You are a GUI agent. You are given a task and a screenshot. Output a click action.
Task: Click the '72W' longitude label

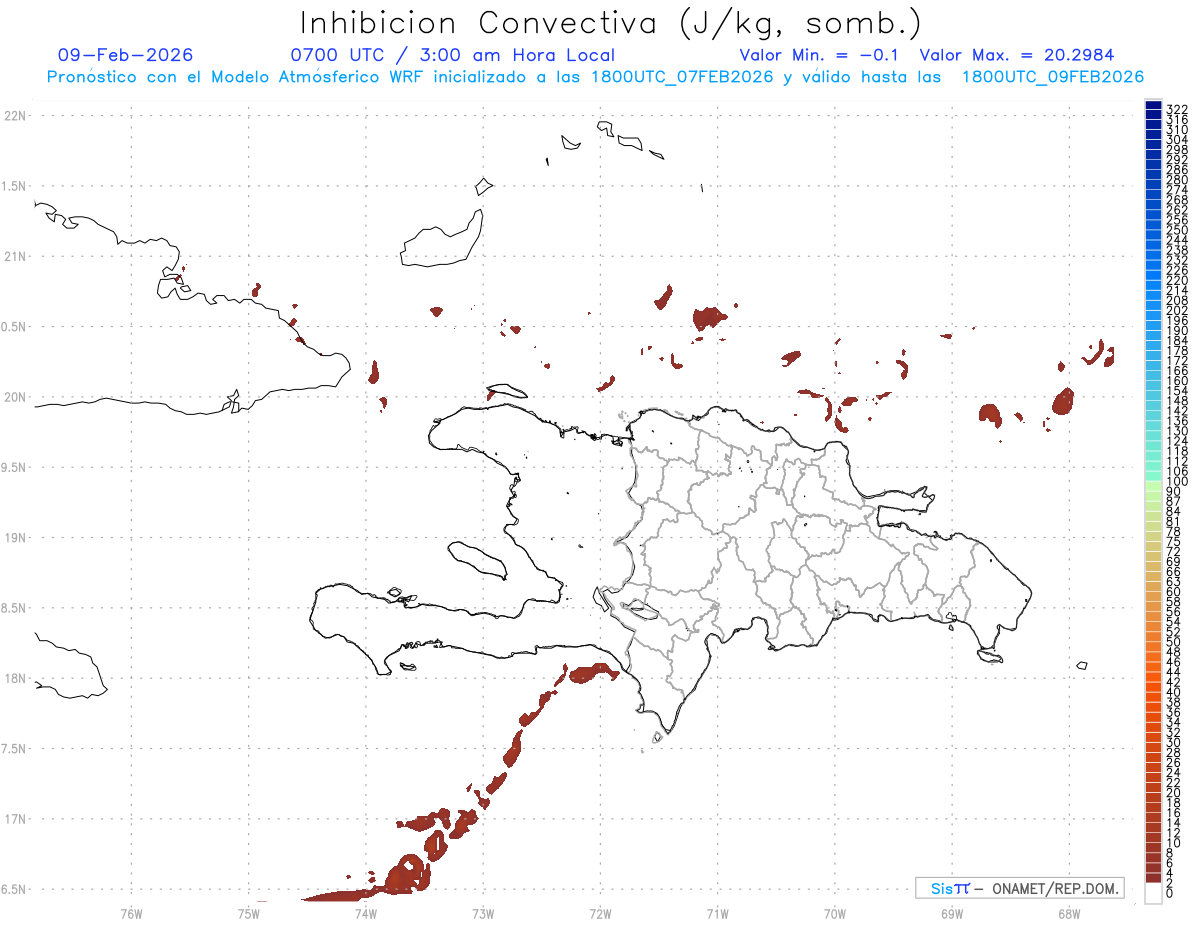(600, 912)
